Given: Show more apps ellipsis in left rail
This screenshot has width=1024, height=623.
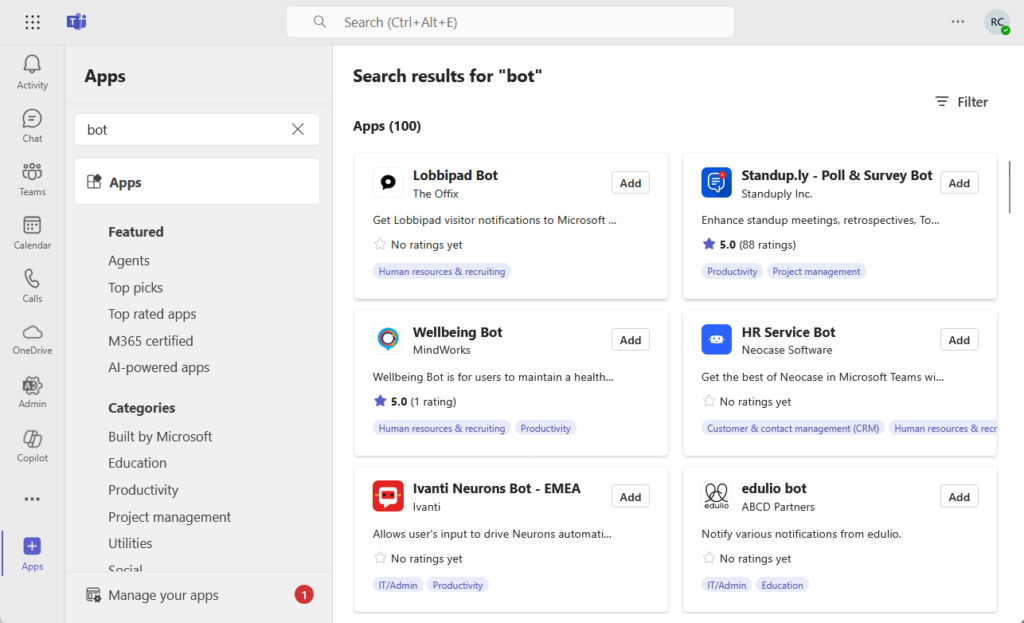Looking at the screenshot, I should 32,499.
